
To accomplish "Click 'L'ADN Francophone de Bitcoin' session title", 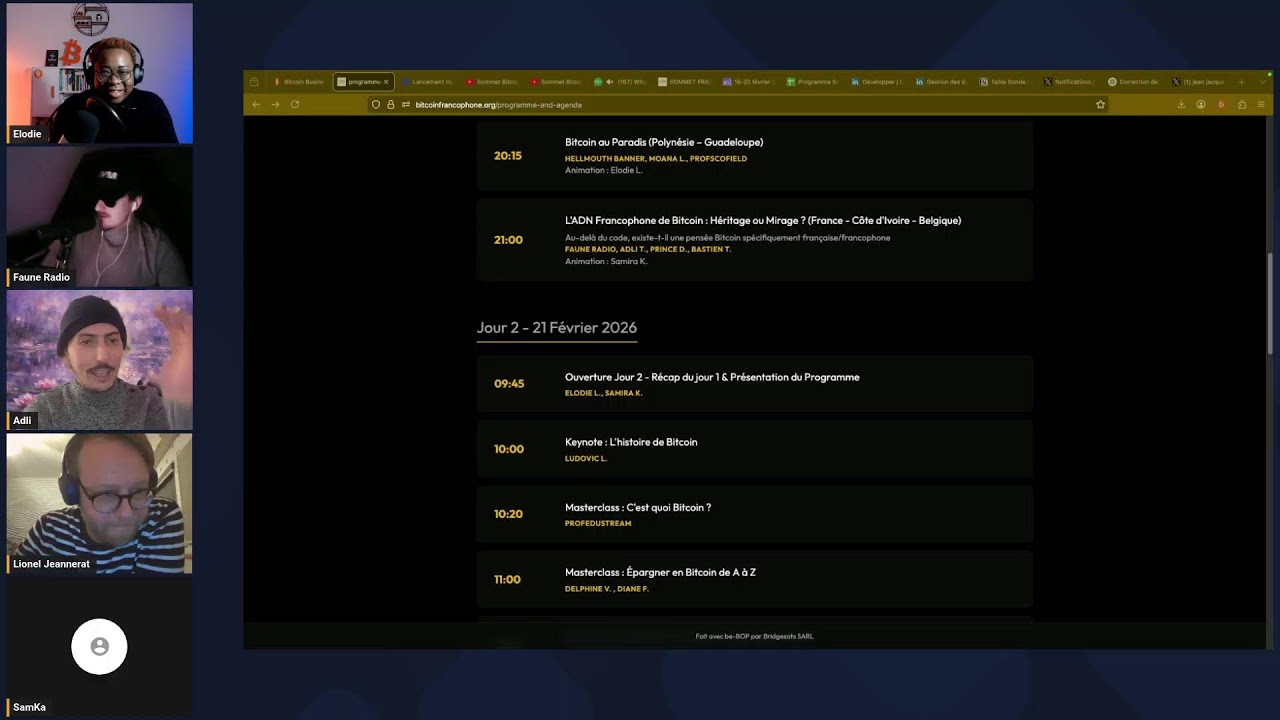I will tap(763, 220).
